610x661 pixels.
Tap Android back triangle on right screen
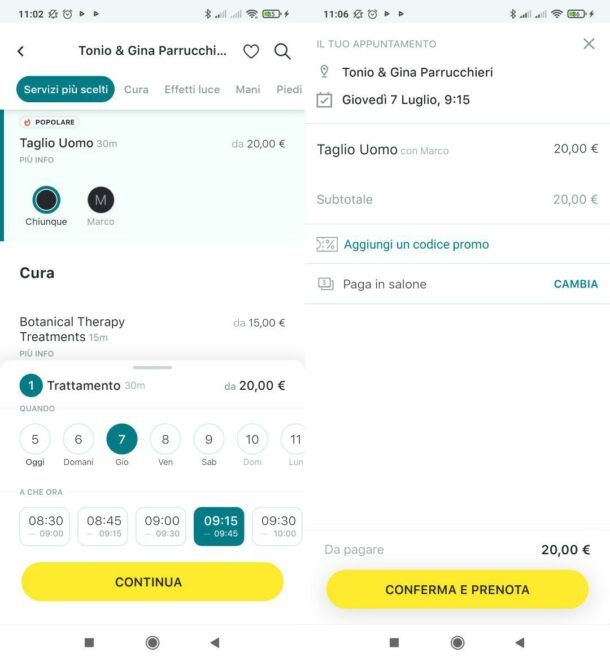[520, 642]
